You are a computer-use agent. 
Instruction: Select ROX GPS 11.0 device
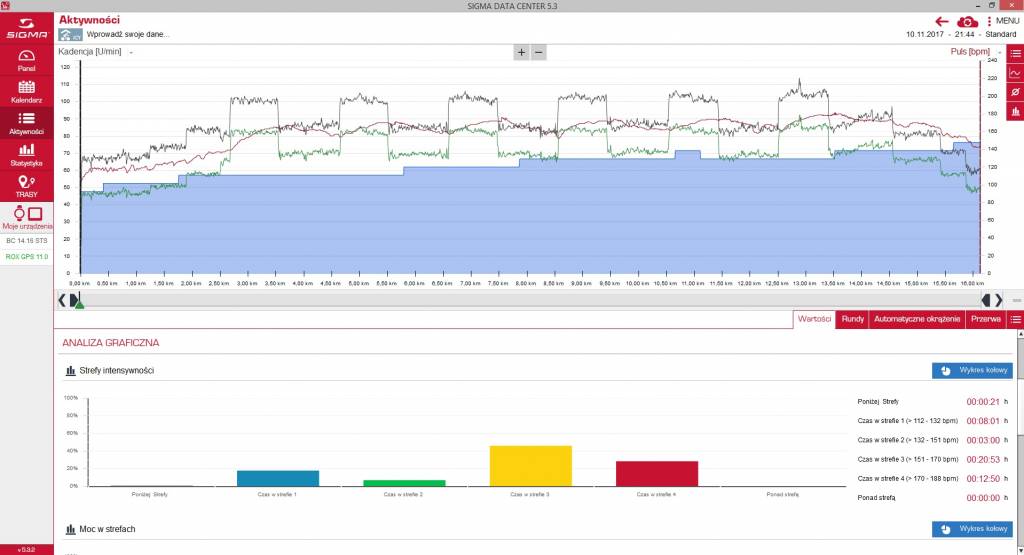27,257
